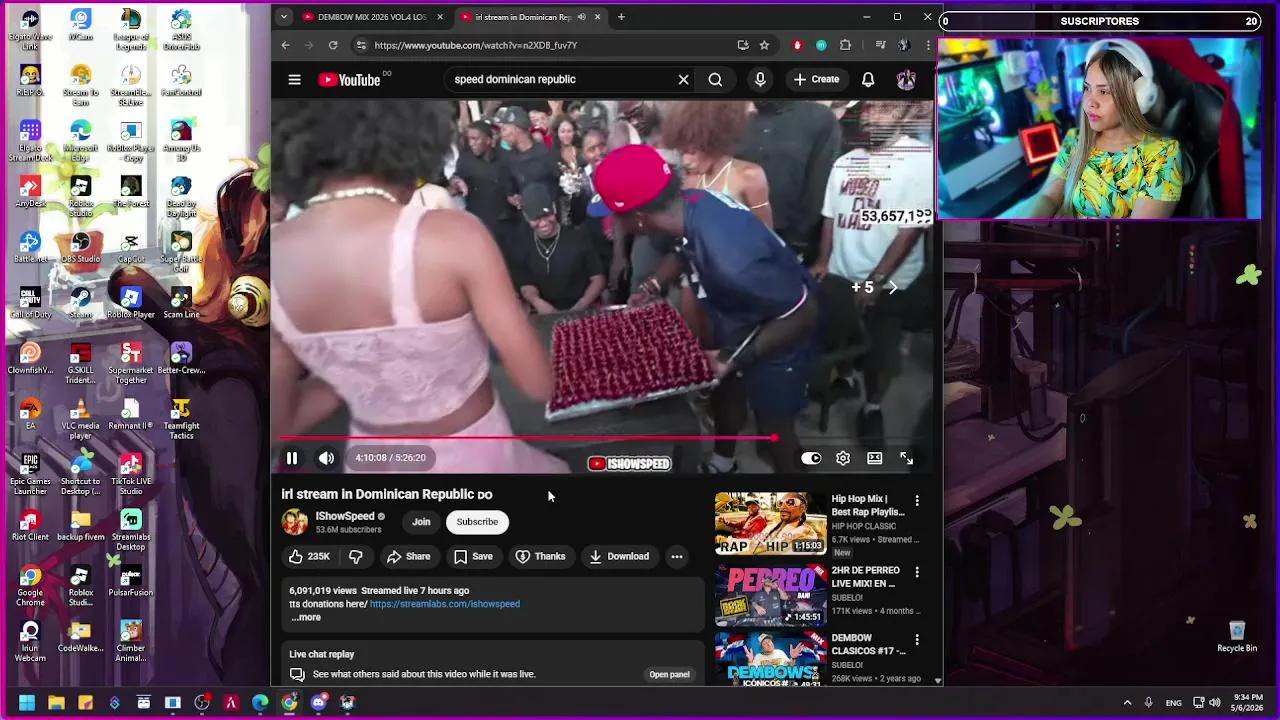Mute the tab via its speaker icon
The height and width of the screenshot is (720, 1280).
[581, 17]
